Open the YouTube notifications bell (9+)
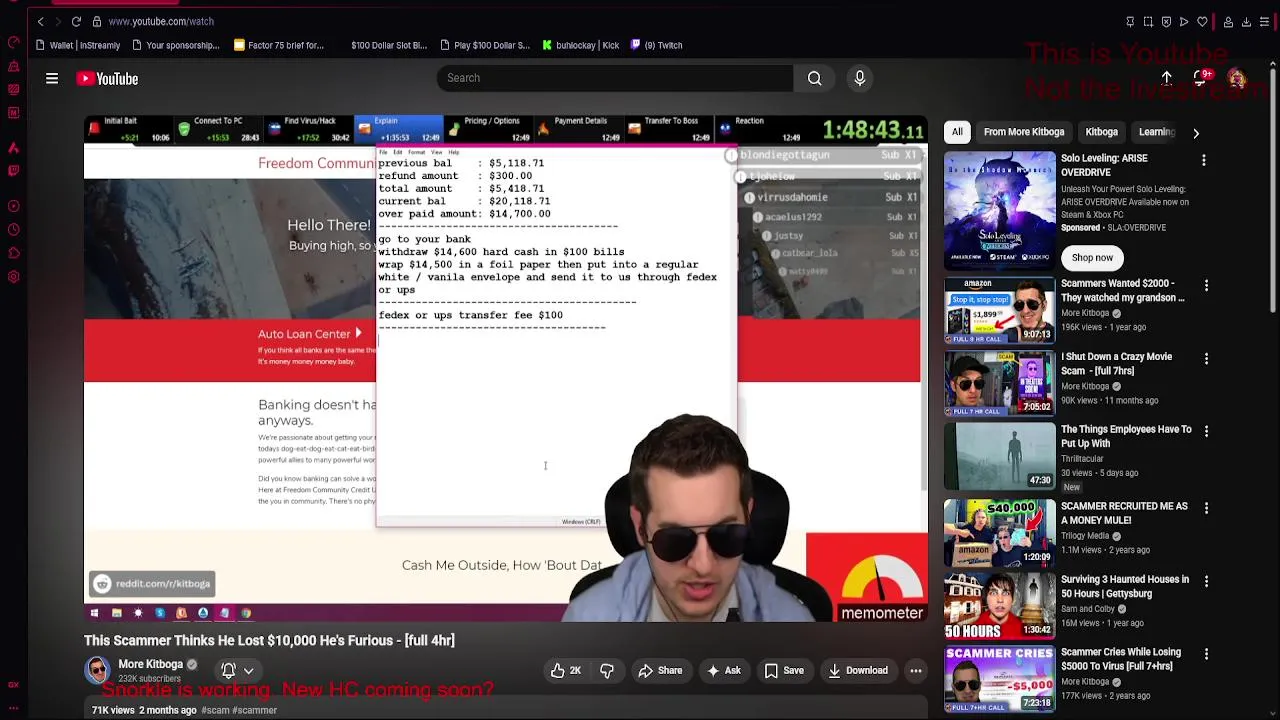This screenshot has height=720, width=1280. (1203, 78)
